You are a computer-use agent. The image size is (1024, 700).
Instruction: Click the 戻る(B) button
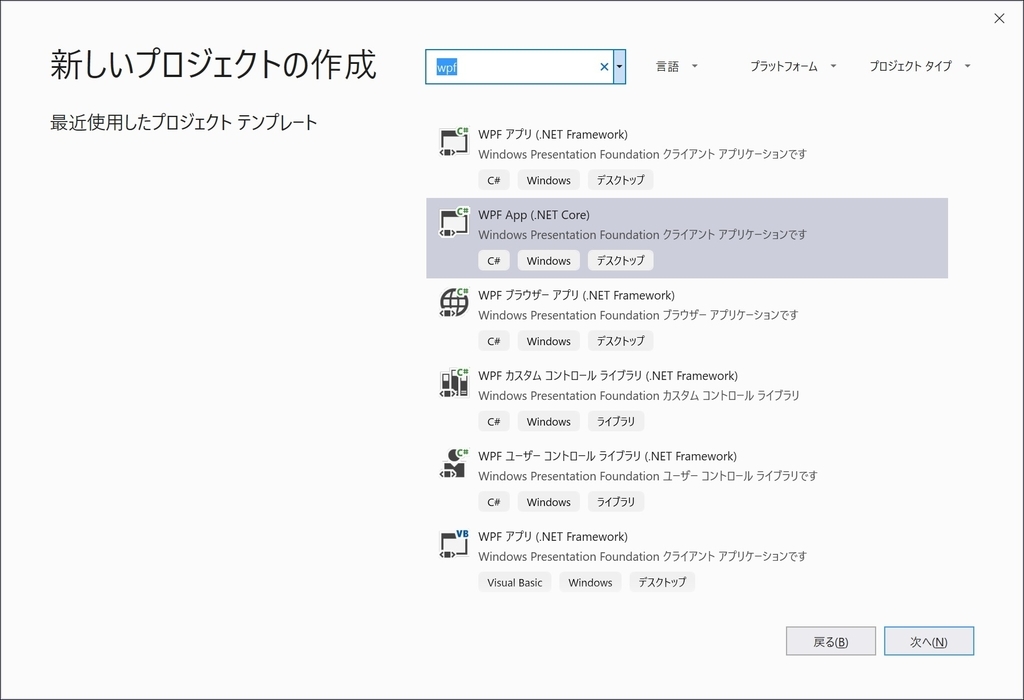pyautogui.click(x=831, y=641)
